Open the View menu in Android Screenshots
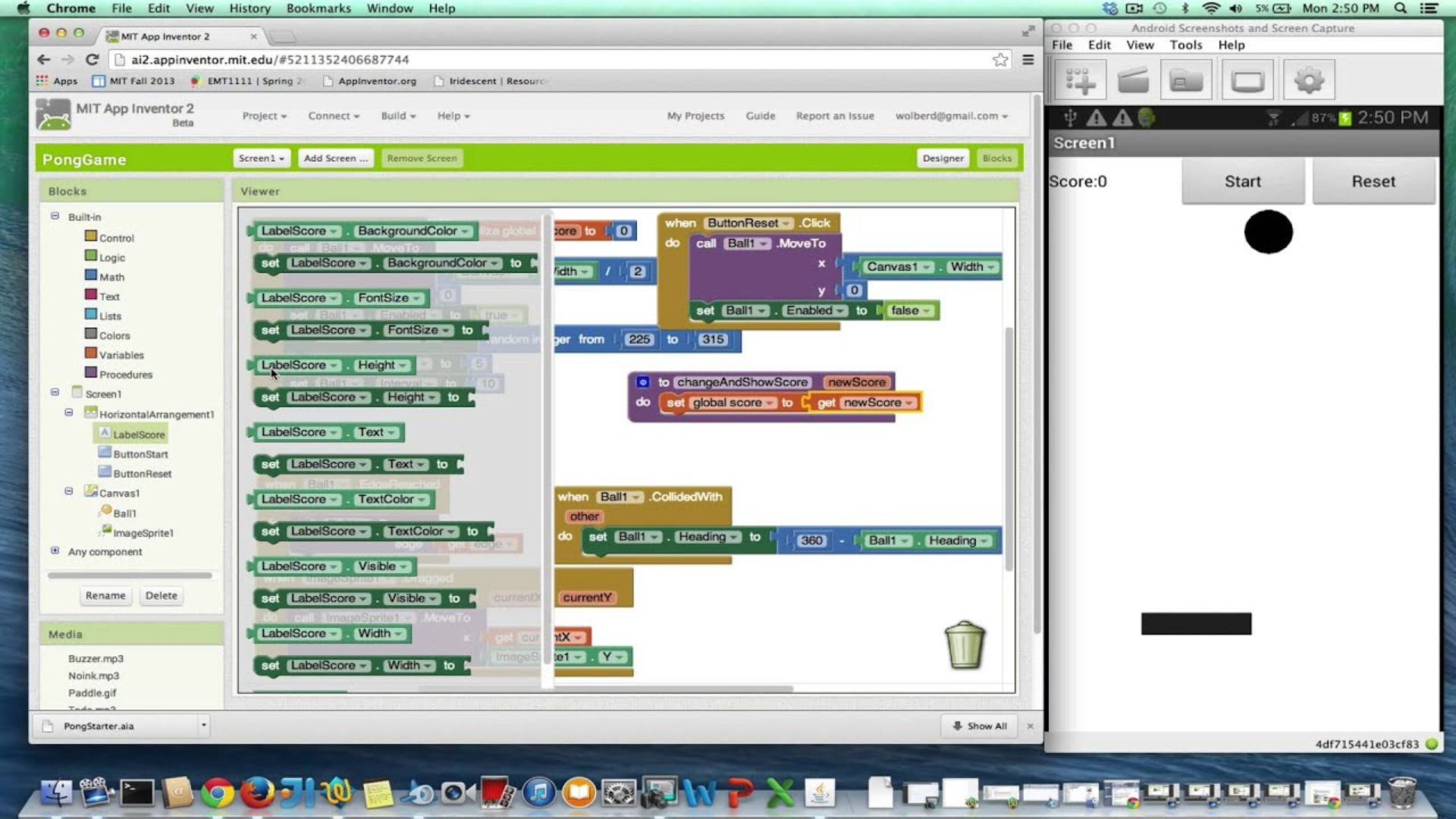Screen dimensions: 1456x819 (1140, 45)
